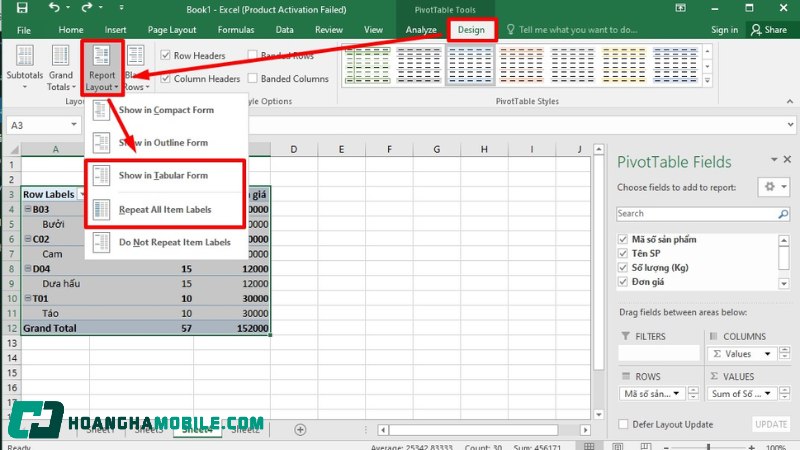Enable Defer Layout Update checkbox
This screenshot has width=800, height=450.
point(623,424)
